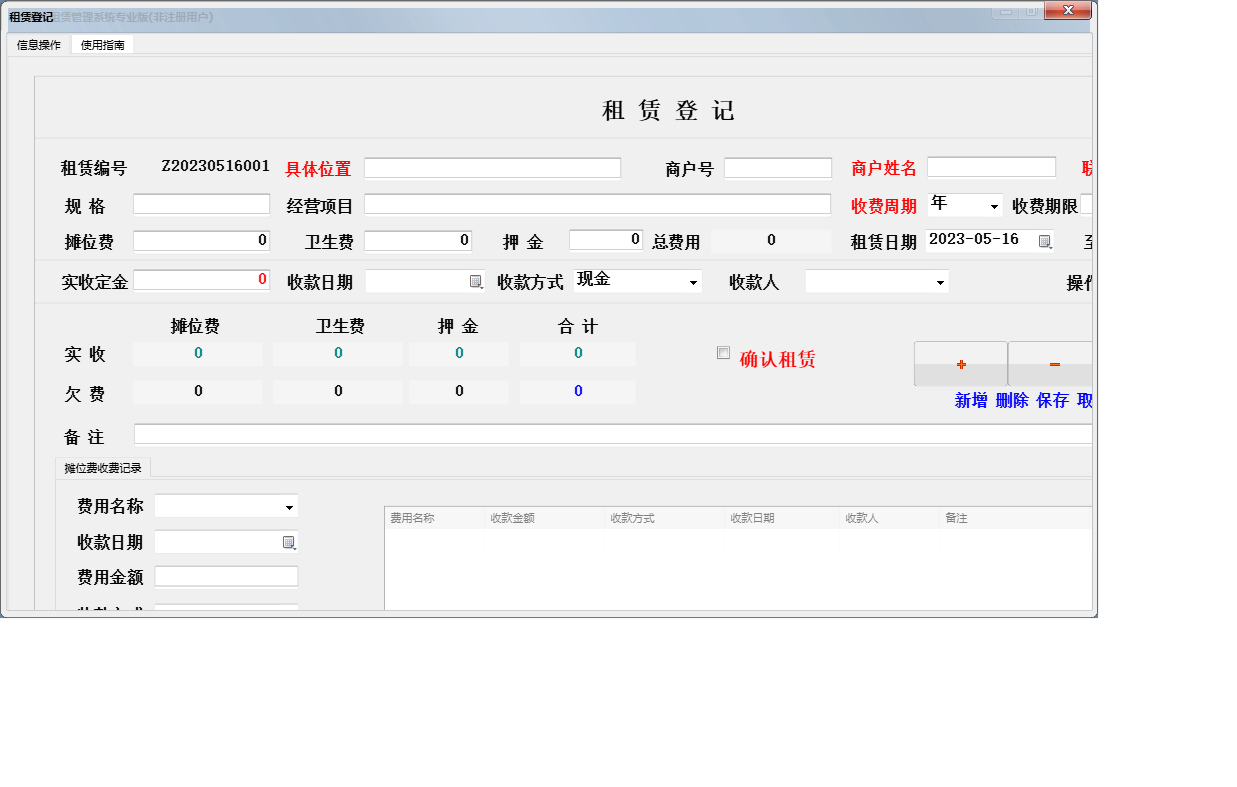Image resolution: width=1237 pixels, height=787 pixels.
Task: Click the blue 删除 link
Action: (x=1011, y=401)
